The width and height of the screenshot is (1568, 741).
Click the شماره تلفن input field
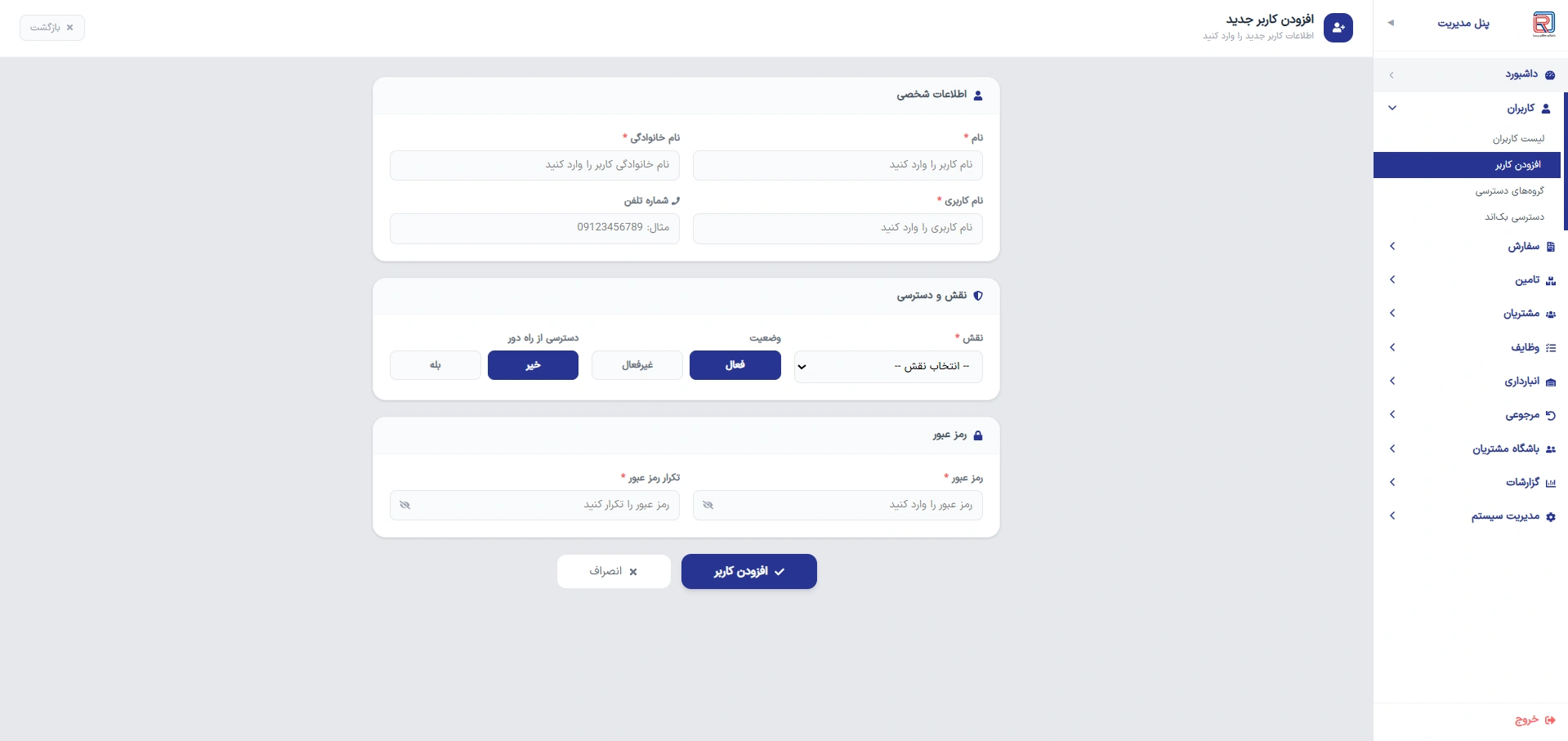pyautogui.click(x=534, y=228)
